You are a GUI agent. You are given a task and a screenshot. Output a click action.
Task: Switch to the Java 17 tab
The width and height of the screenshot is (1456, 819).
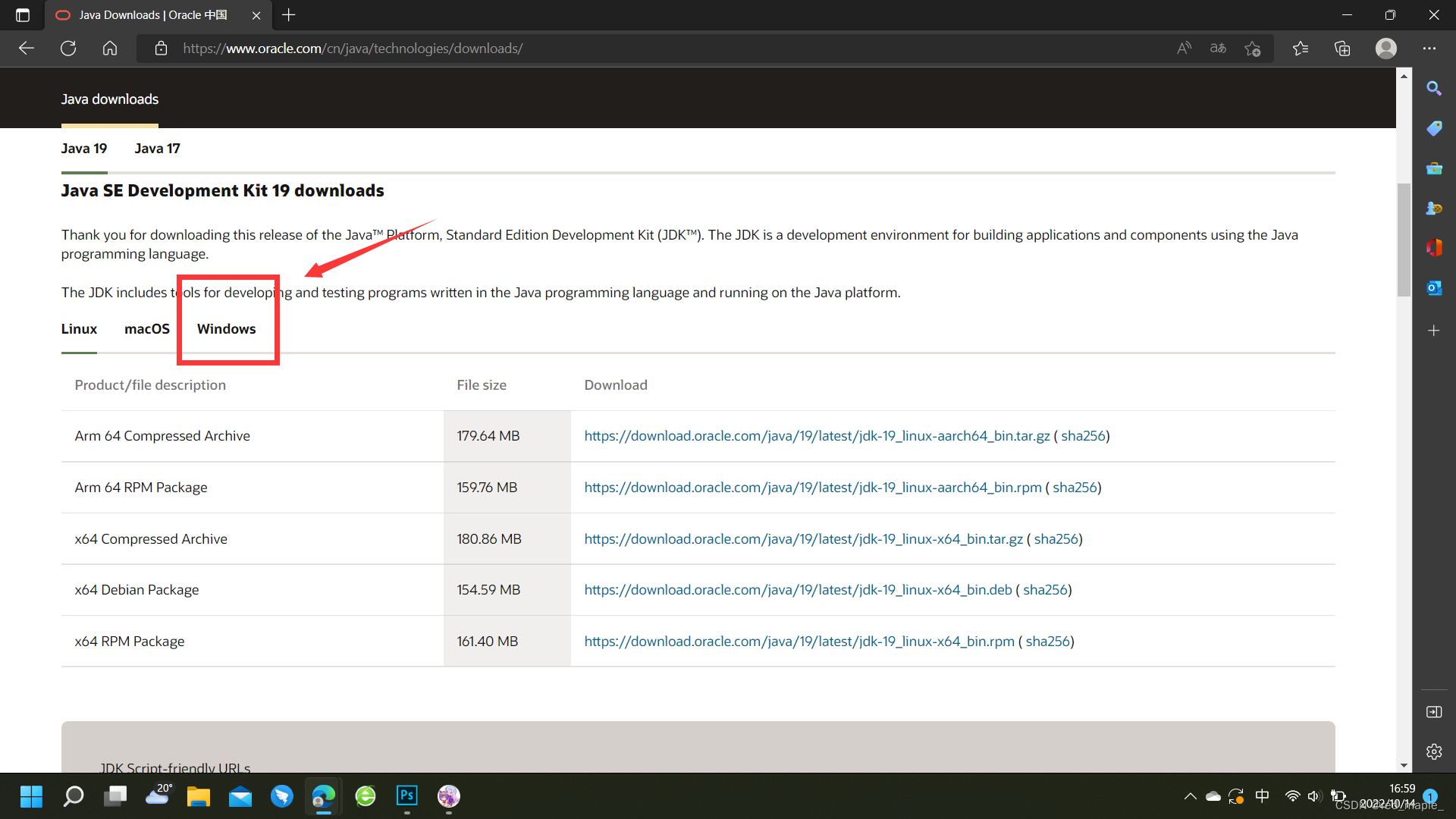pyautogui.click(x=157, y=149)
